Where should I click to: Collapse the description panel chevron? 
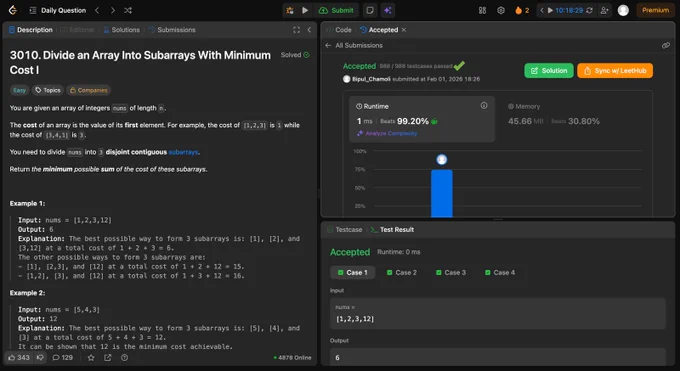click(x=309, y=30)
